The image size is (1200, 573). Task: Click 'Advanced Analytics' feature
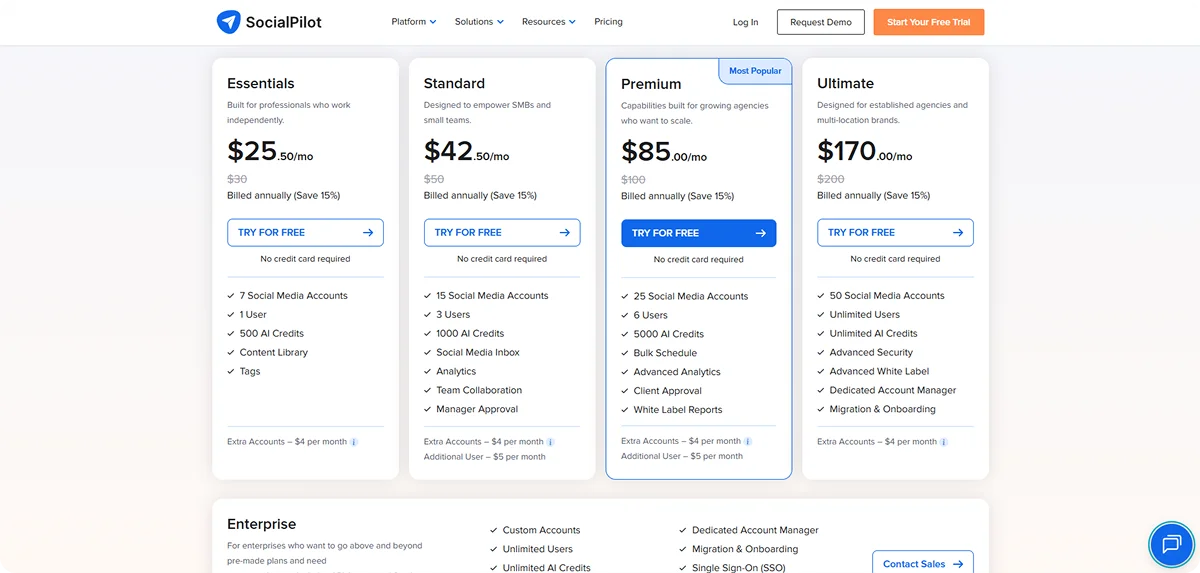click(x=677, y=373)
